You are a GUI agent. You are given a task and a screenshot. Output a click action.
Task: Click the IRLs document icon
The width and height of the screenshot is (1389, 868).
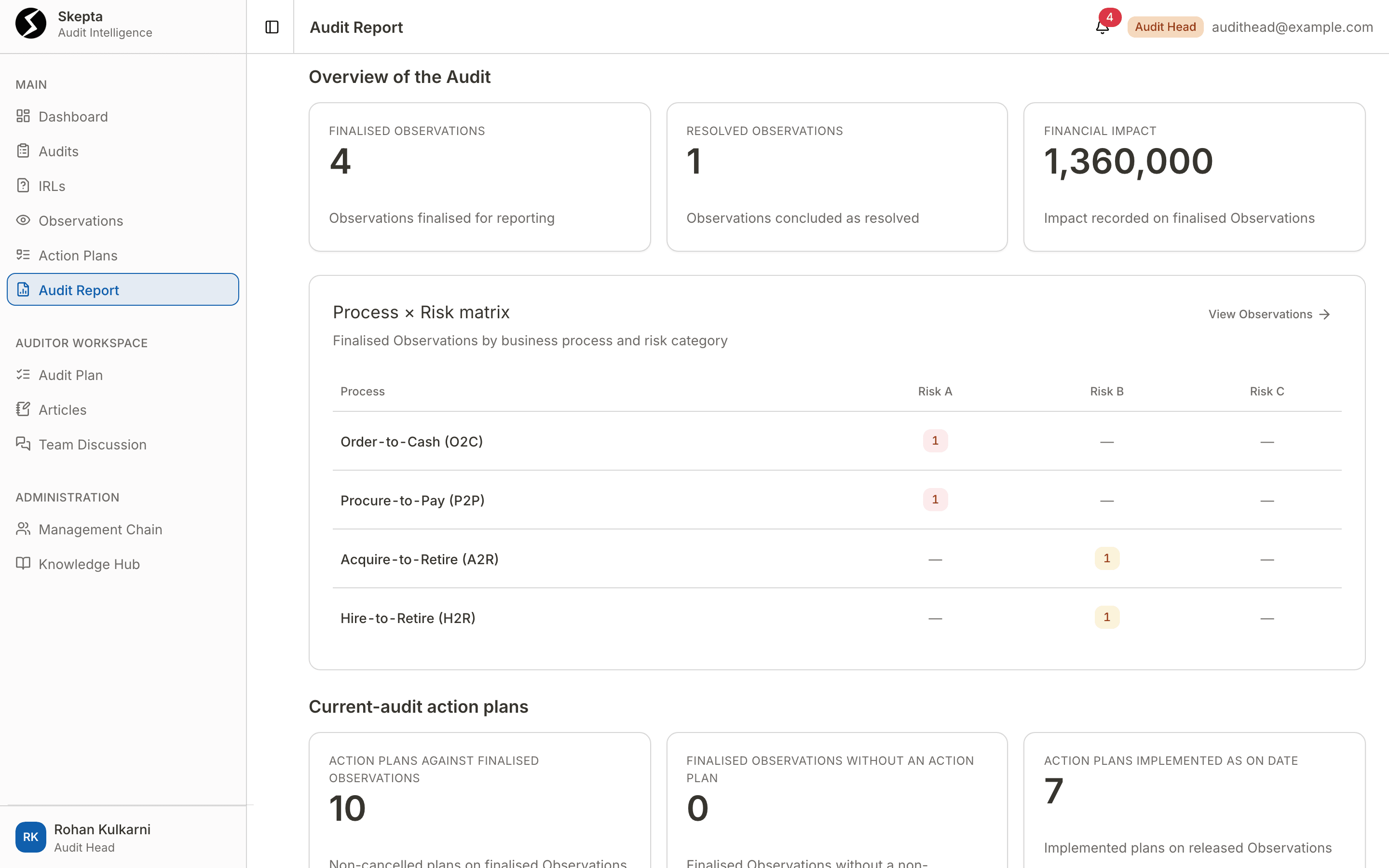(x=23, y=186)
